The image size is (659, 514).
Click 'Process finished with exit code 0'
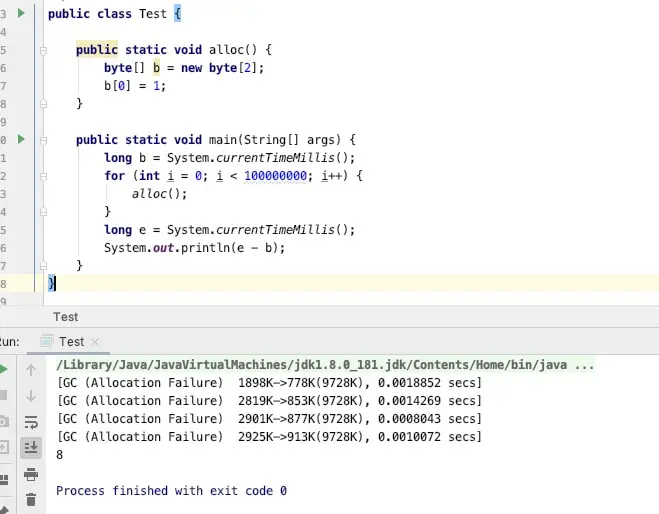(x=171, y=491)
